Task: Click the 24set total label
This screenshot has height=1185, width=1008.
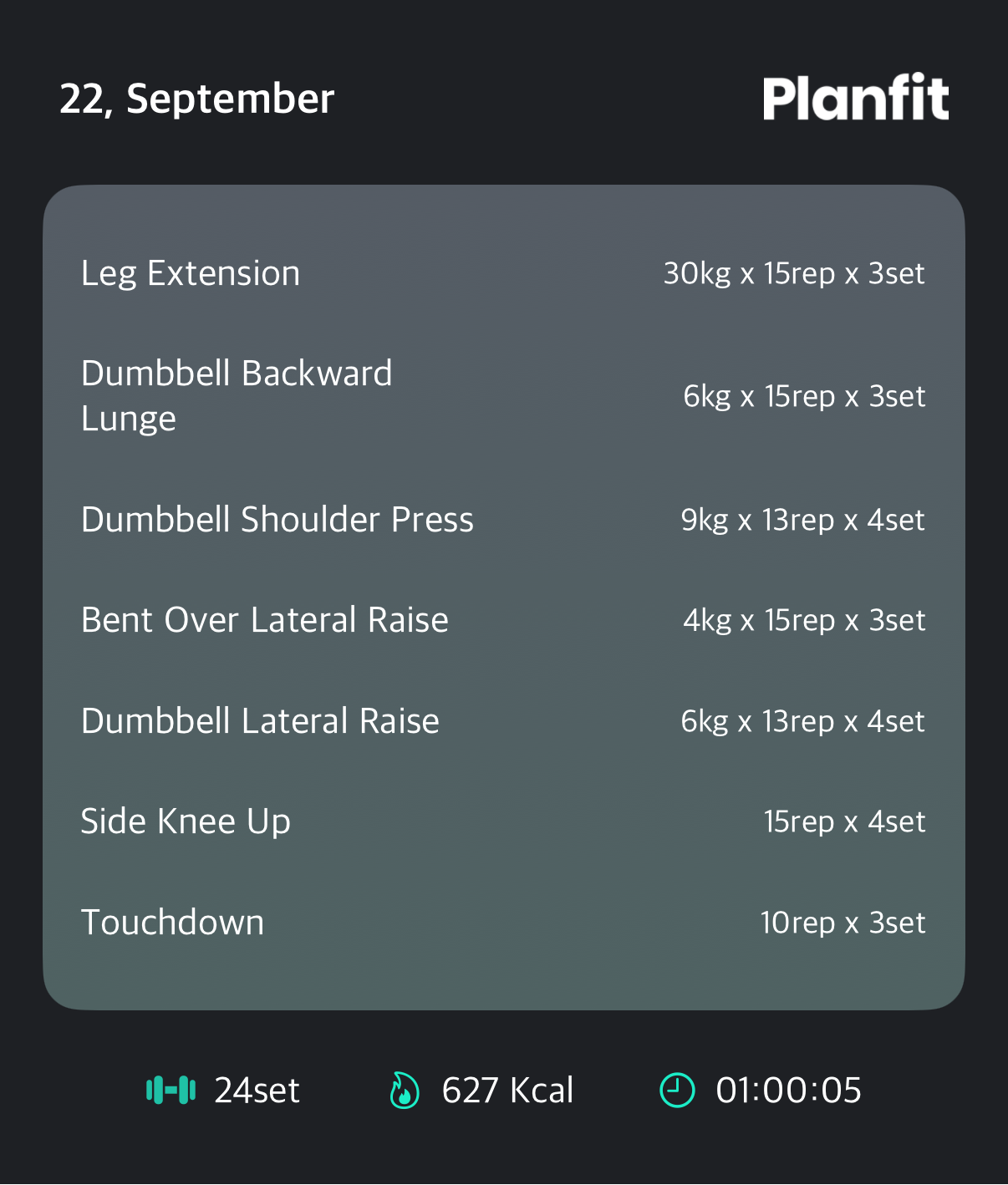Action: [x=257, y=1090]
